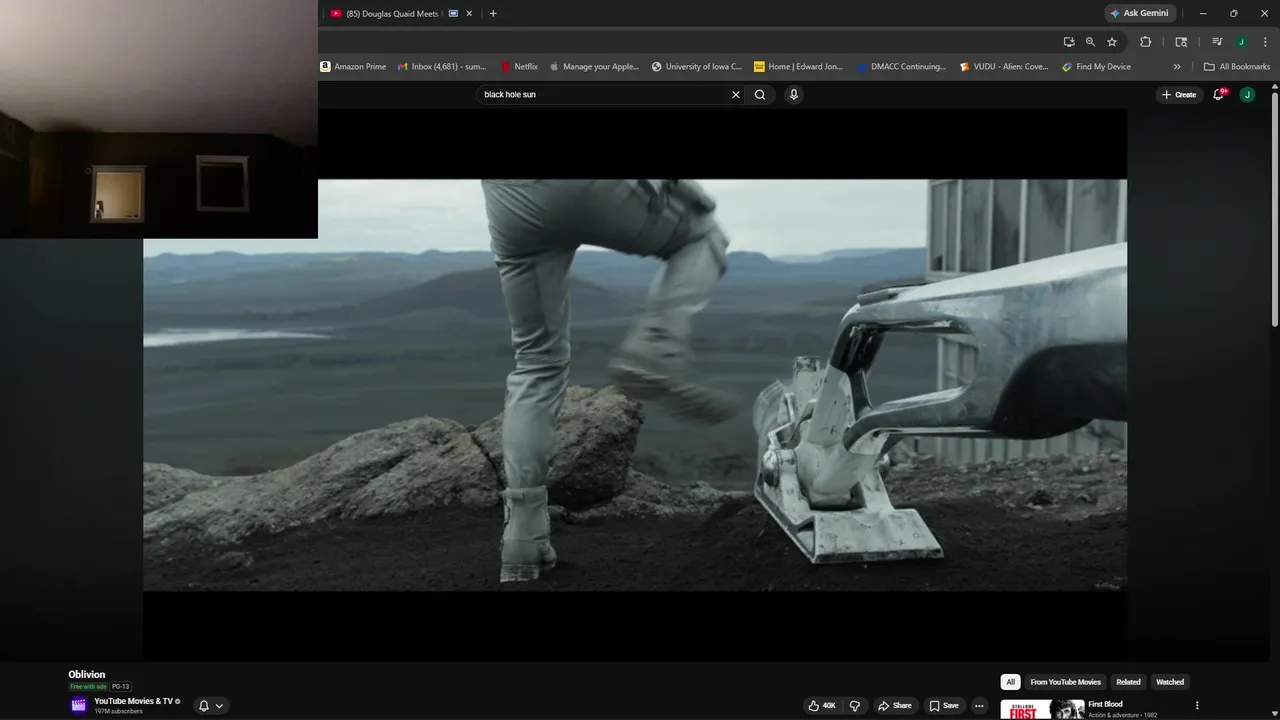
Task: Open a new browser tab
Action: coord(493,14)
